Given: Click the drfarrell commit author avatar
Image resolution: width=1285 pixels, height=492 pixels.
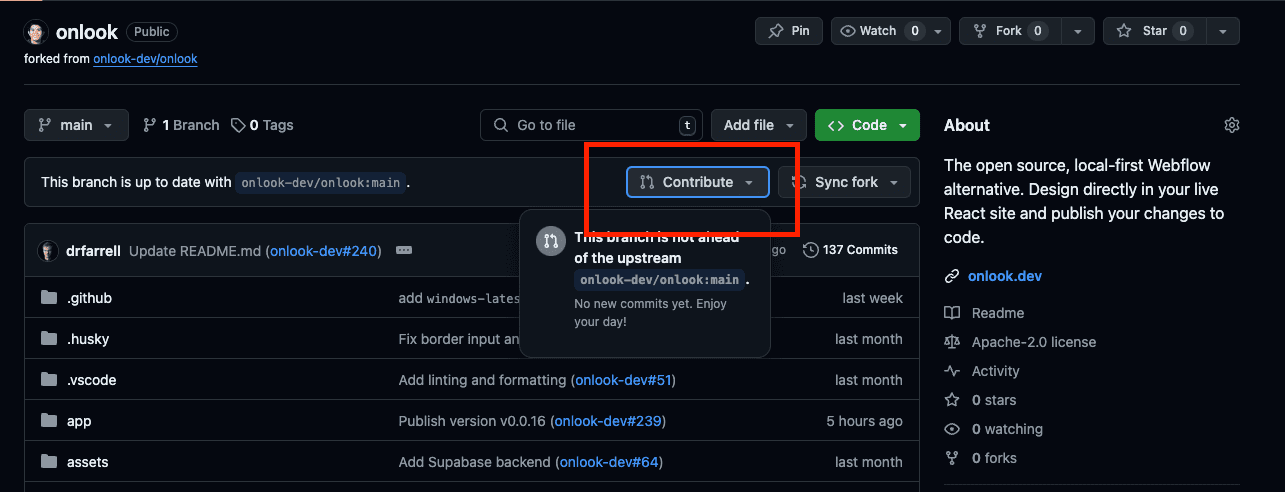Looking at the screenshot, I should [x=48, y=251].
